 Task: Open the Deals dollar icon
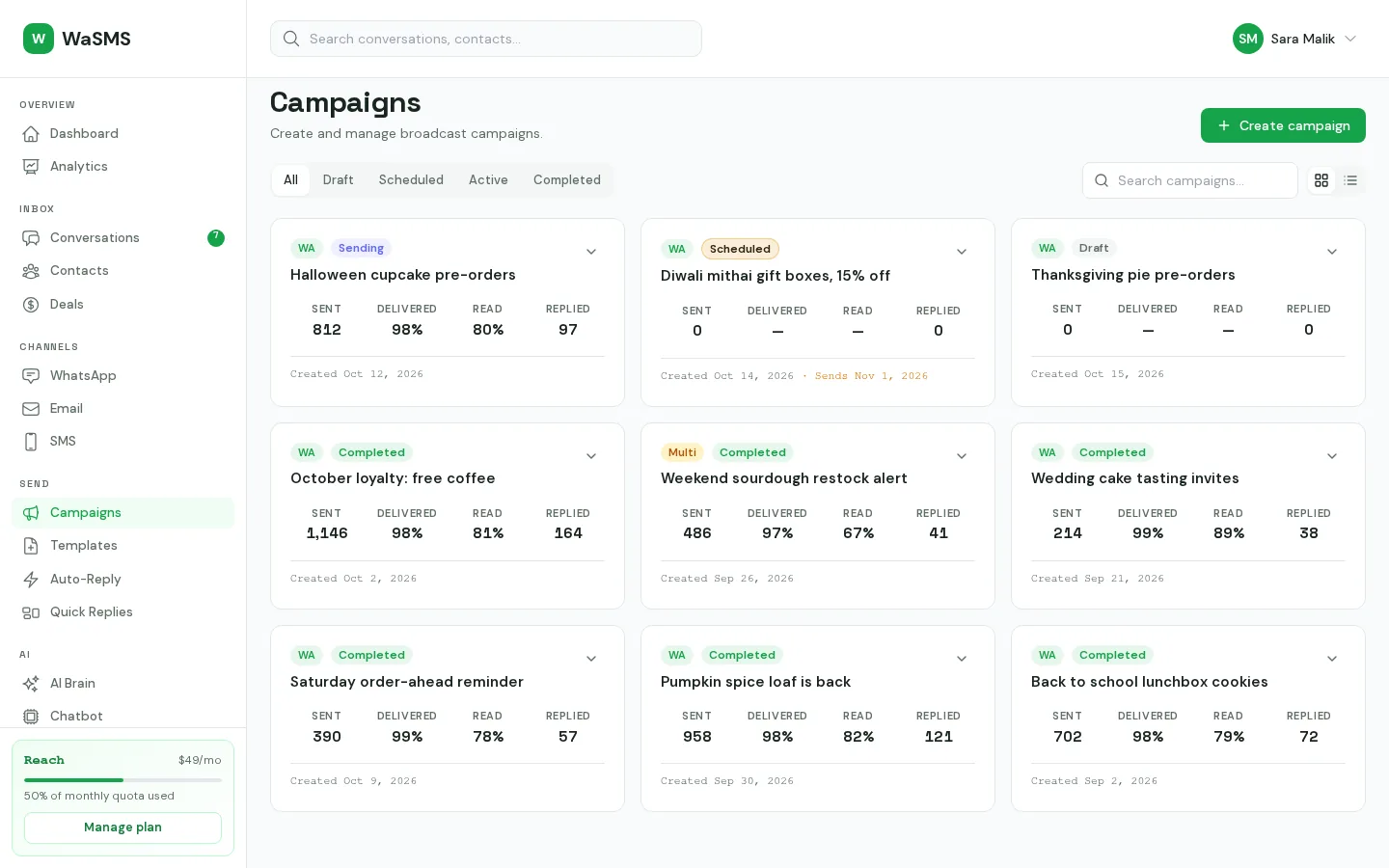pyautogui.click(x=31, y=305)
